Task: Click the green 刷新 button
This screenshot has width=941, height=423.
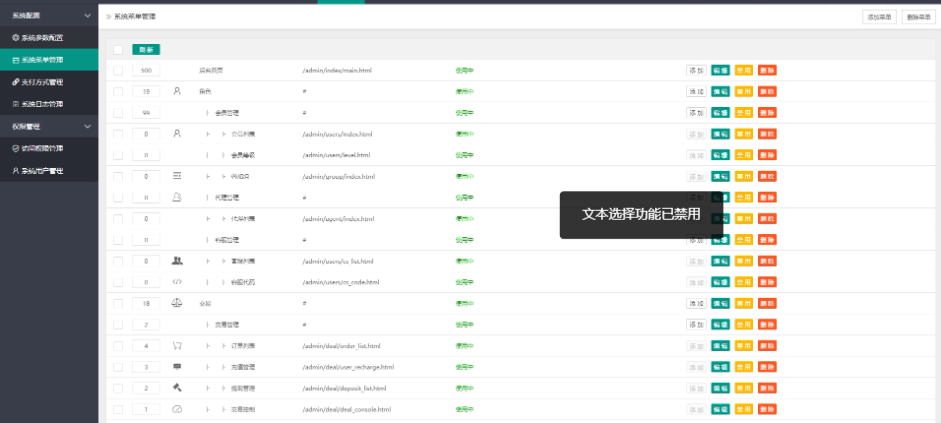Action: [x=146, y=50]
